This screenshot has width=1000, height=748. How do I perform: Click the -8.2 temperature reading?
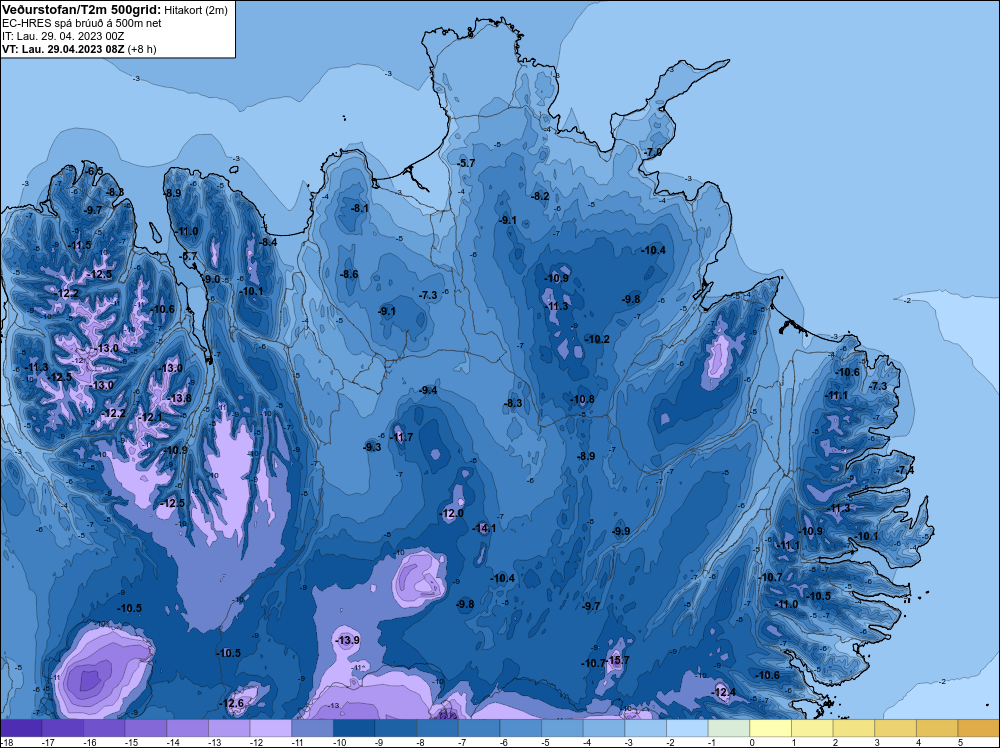(540, 196)
